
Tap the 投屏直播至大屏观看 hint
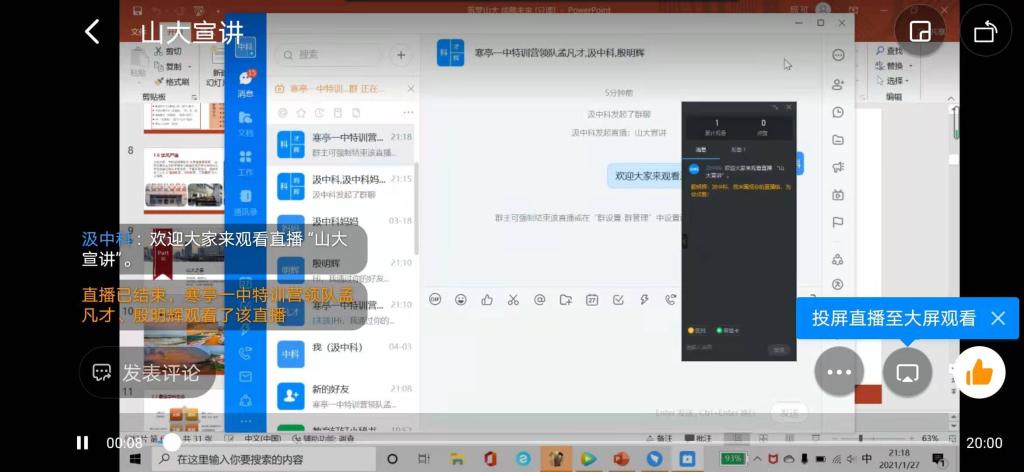[893, 319]
